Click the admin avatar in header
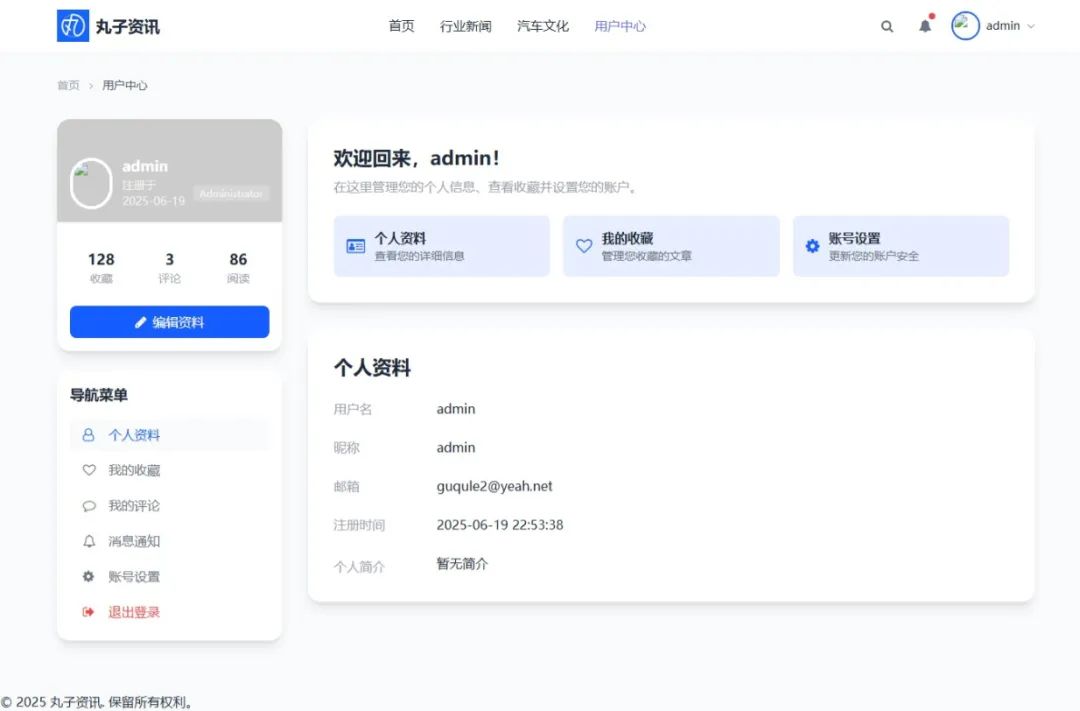Screen dimensions: 1080x711 point(965,25)
